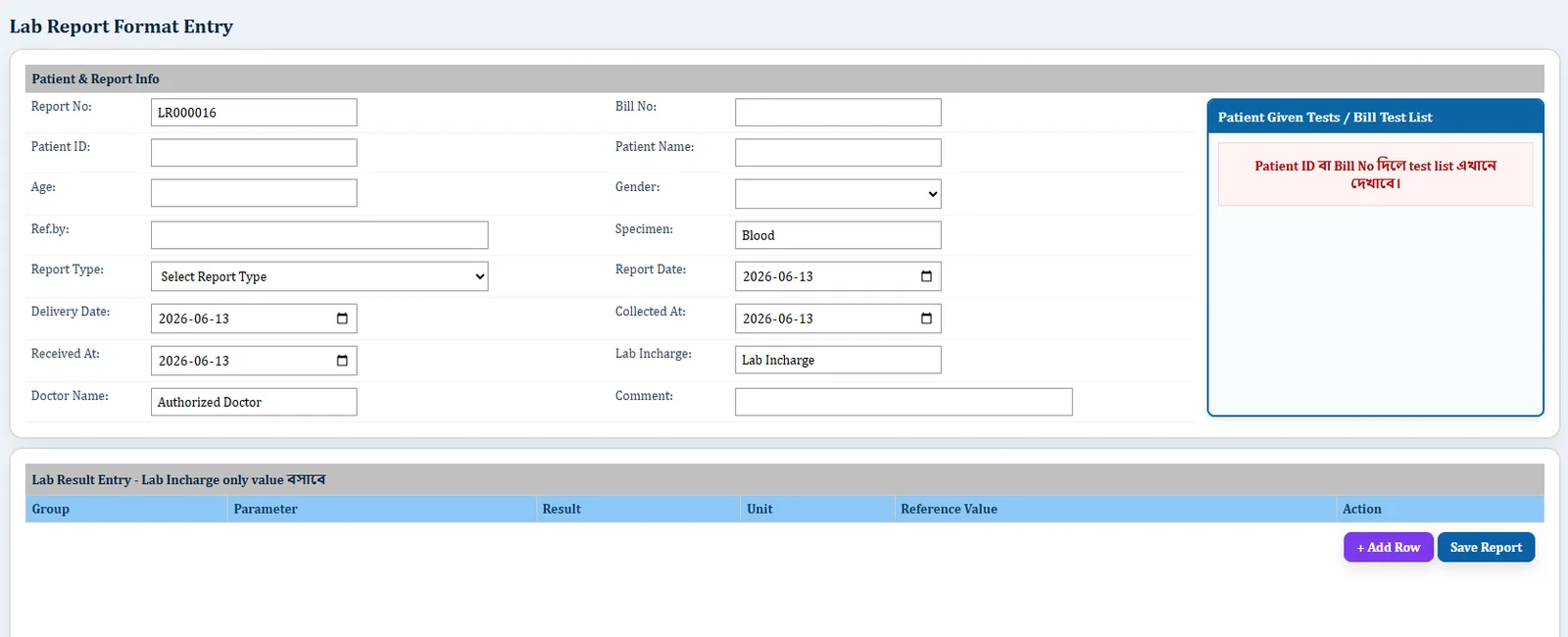
Task: Open the Select Report Type dropdown
Action: point(319,276)
